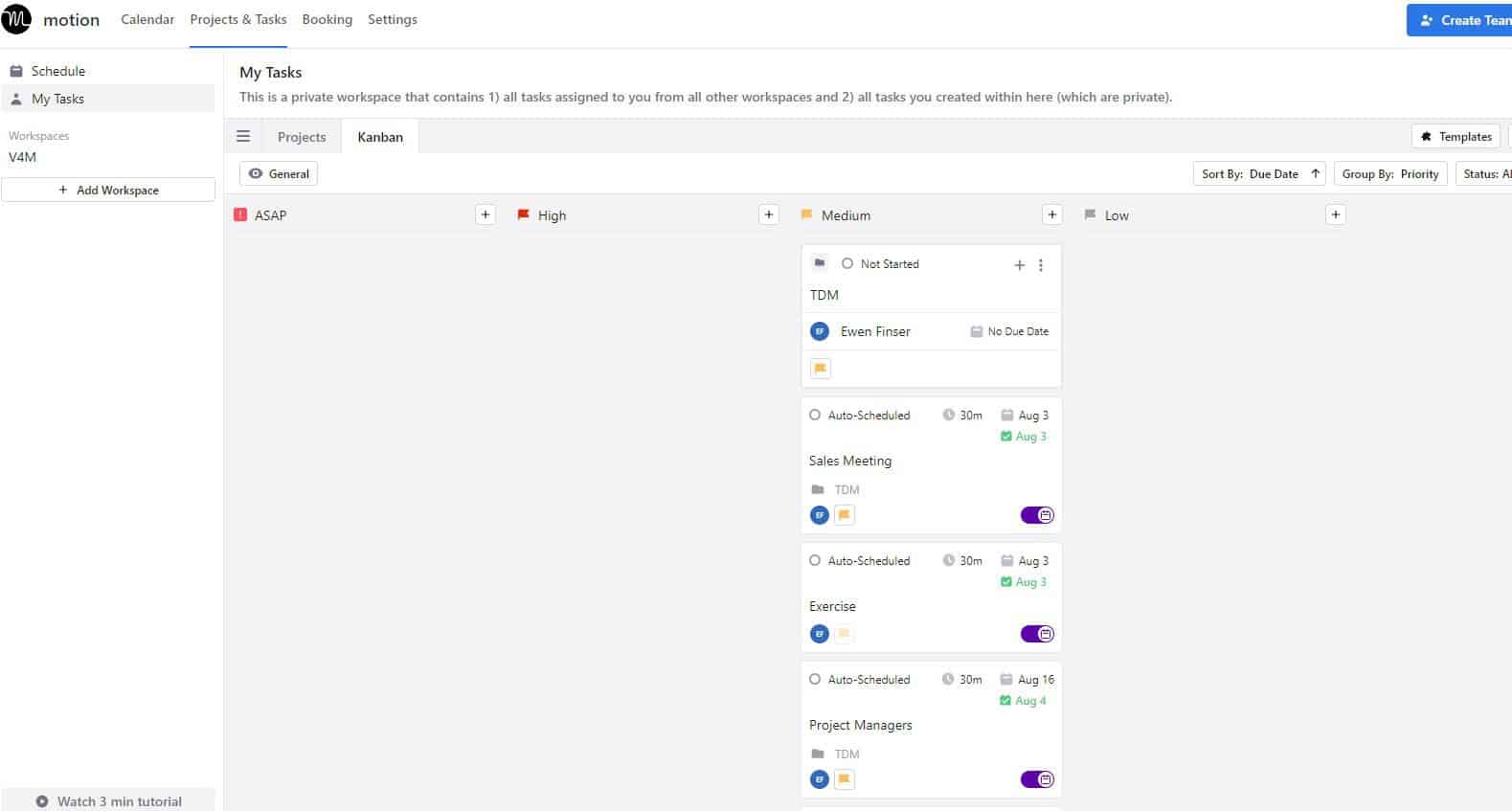Click the red High priority flag
1512x811 pixels.
click(524, 215)
